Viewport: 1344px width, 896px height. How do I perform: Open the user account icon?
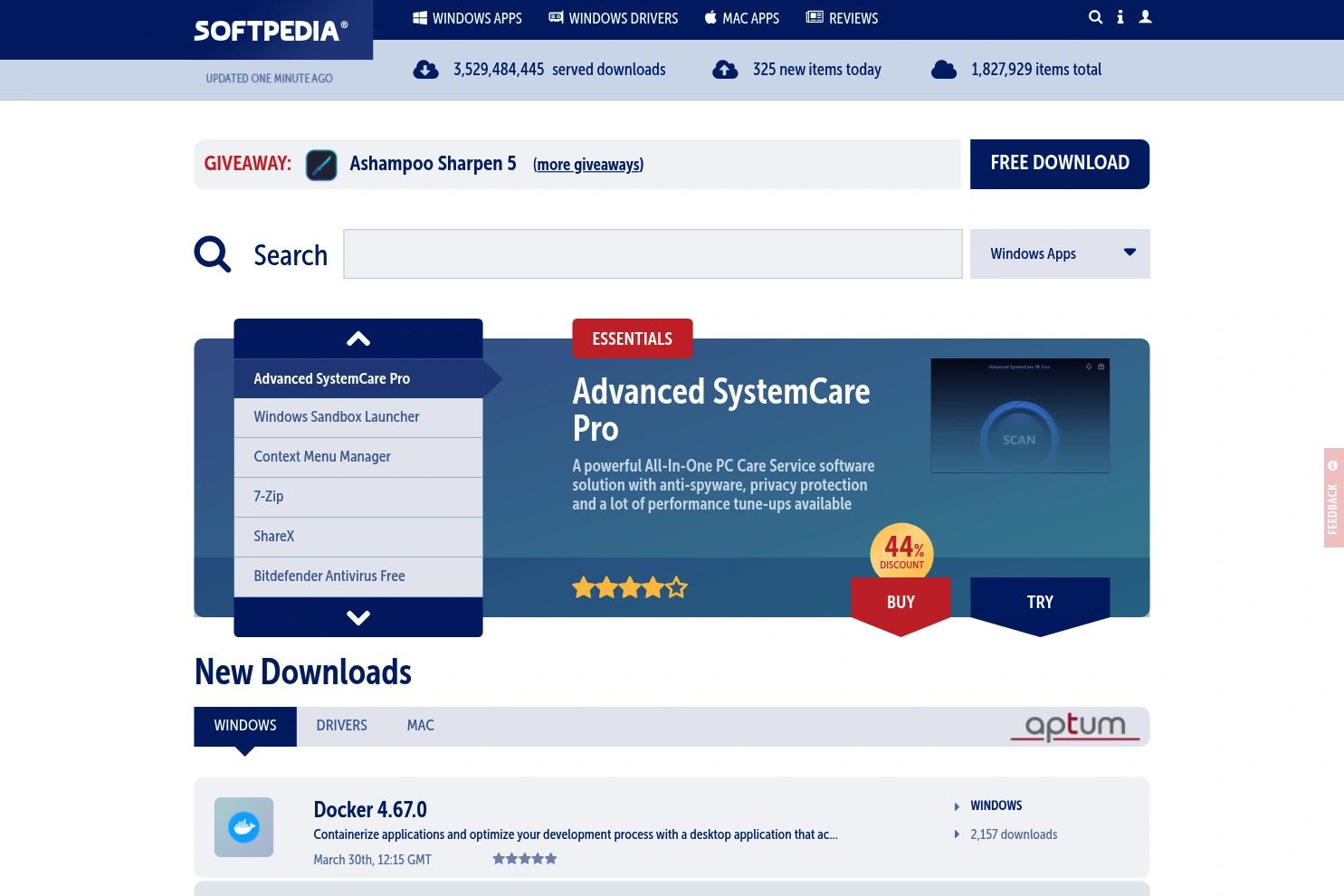click(1145, 17)
